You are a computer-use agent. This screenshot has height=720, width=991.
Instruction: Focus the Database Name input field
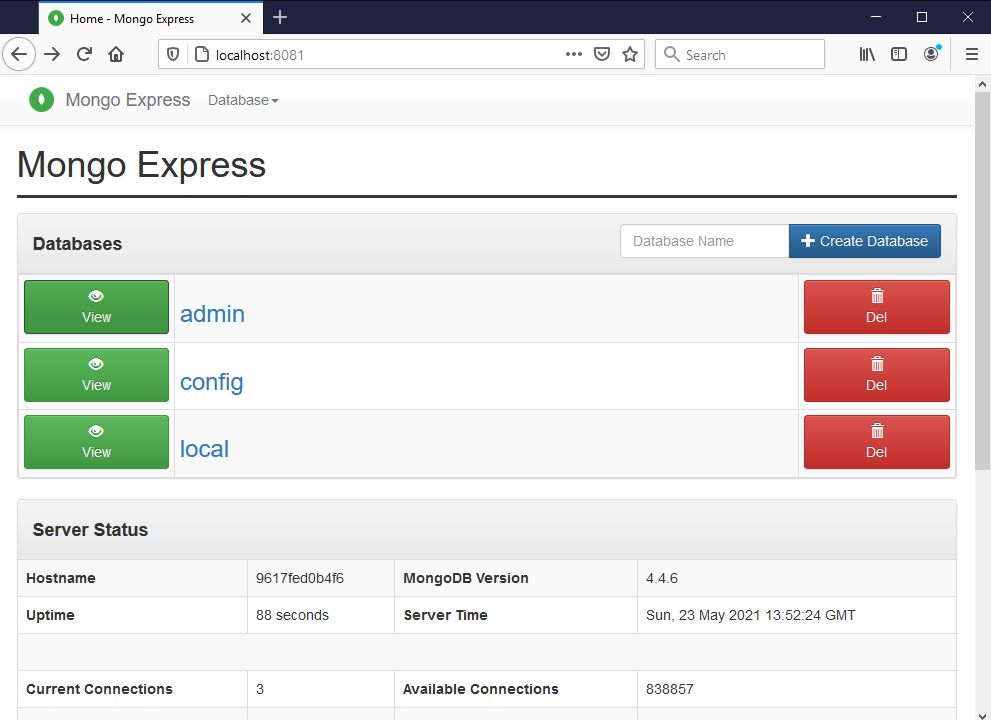click(705, 241)
